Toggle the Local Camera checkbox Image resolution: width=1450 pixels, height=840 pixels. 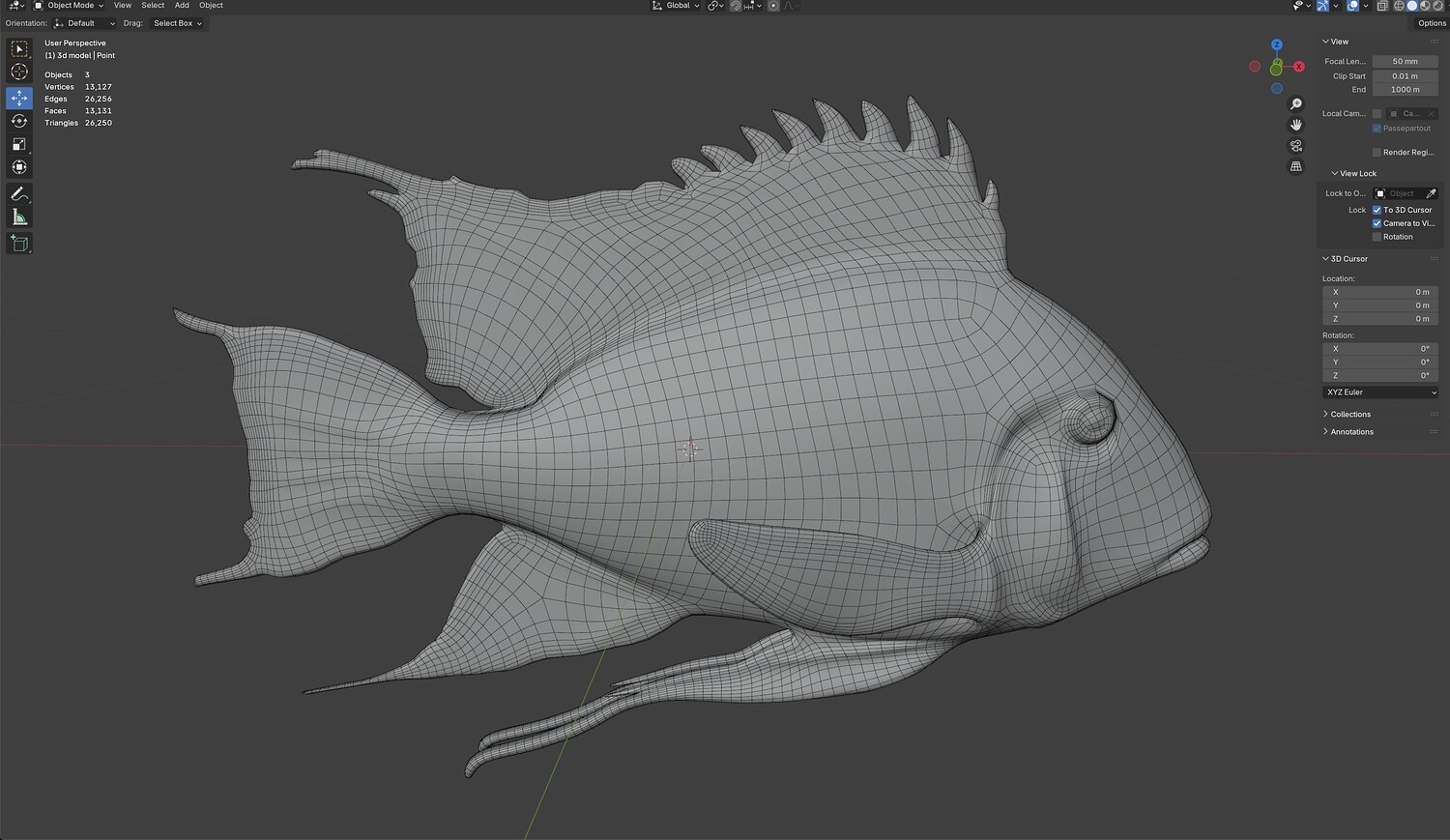(1377, 114)
